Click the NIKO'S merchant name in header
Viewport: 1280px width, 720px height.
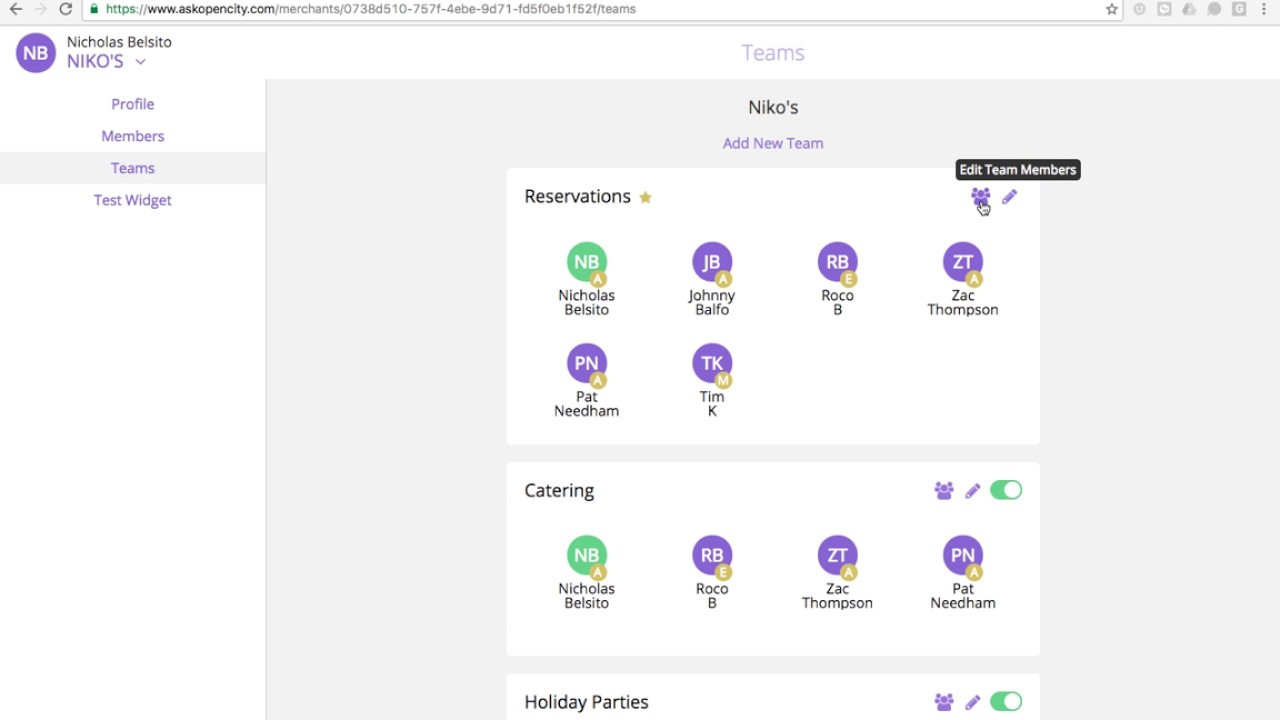point(95,61)
